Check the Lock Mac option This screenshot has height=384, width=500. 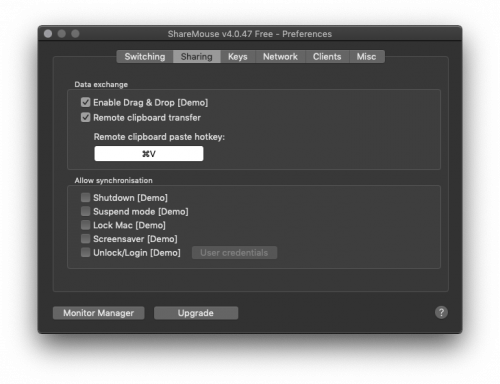(x=86, y=225)
